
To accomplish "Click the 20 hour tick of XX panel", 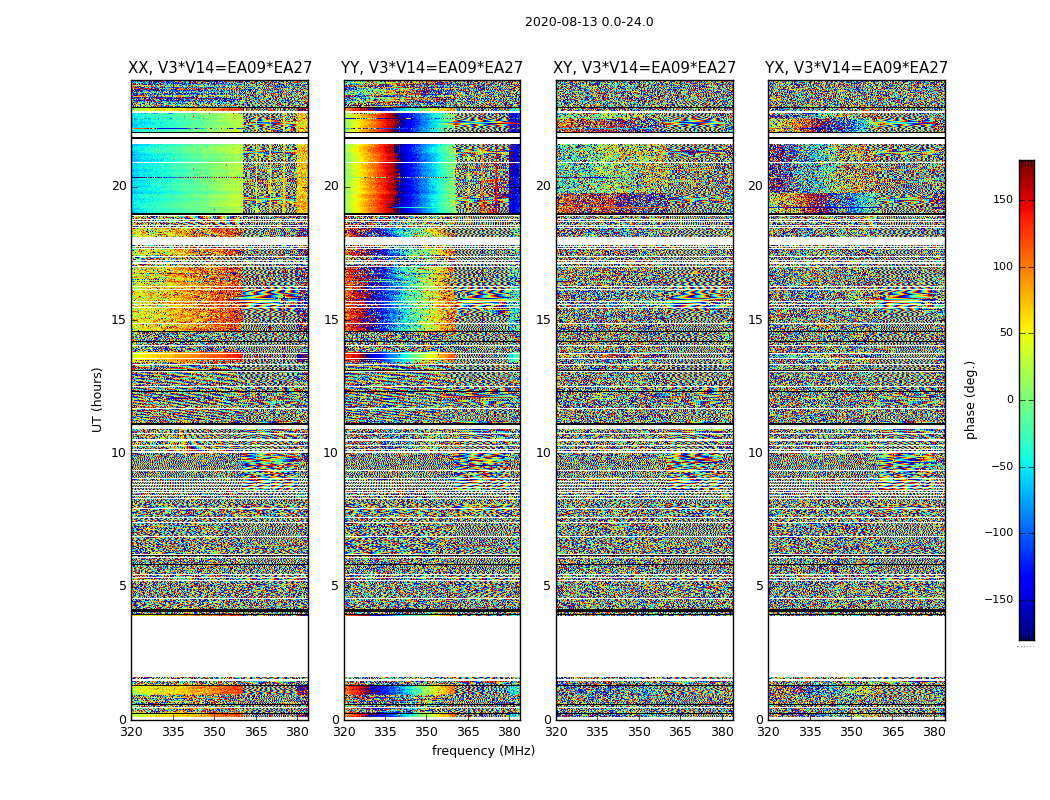I will point(119,186).
